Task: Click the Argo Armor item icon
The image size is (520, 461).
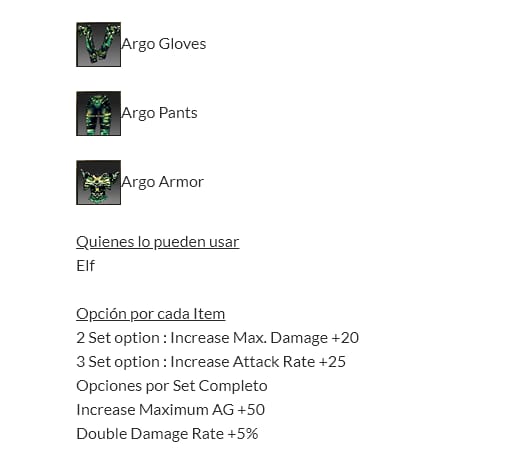Action: tap(98, 182)
